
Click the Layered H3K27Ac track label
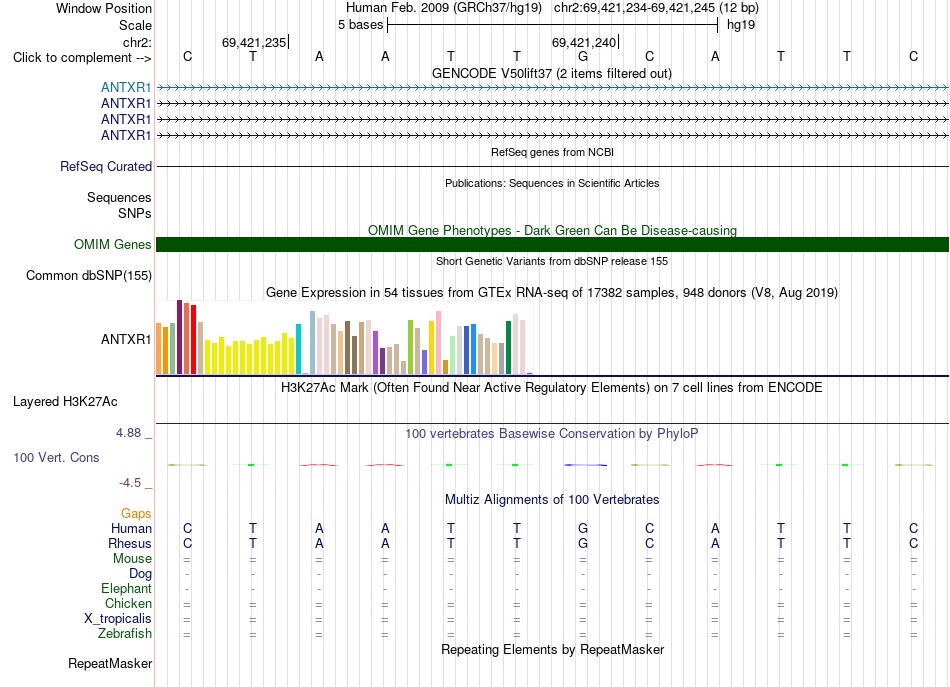[65, 402]
